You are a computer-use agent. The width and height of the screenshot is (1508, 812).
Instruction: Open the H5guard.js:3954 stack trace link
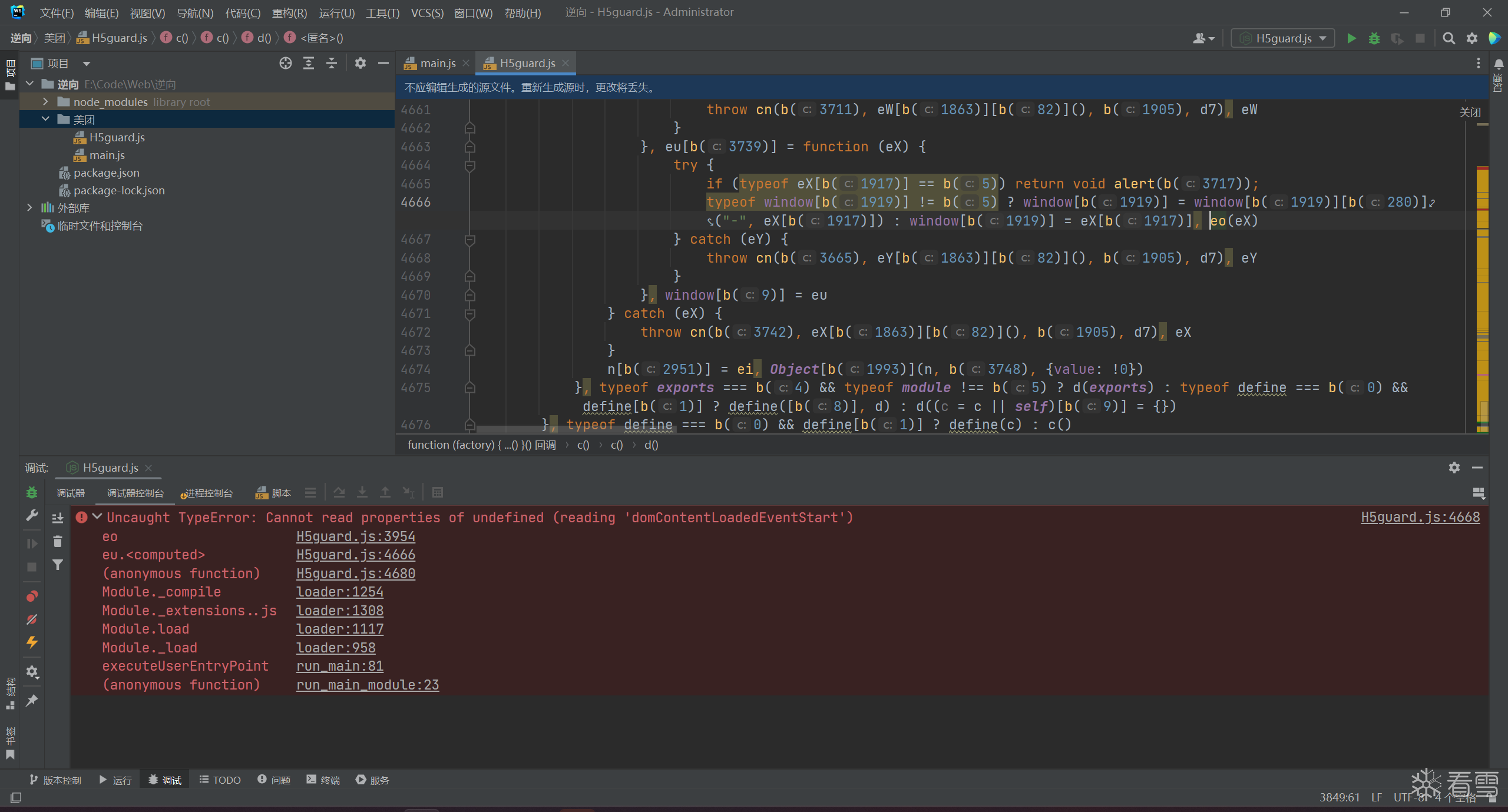pyautogui.click(x=356, y=536)
